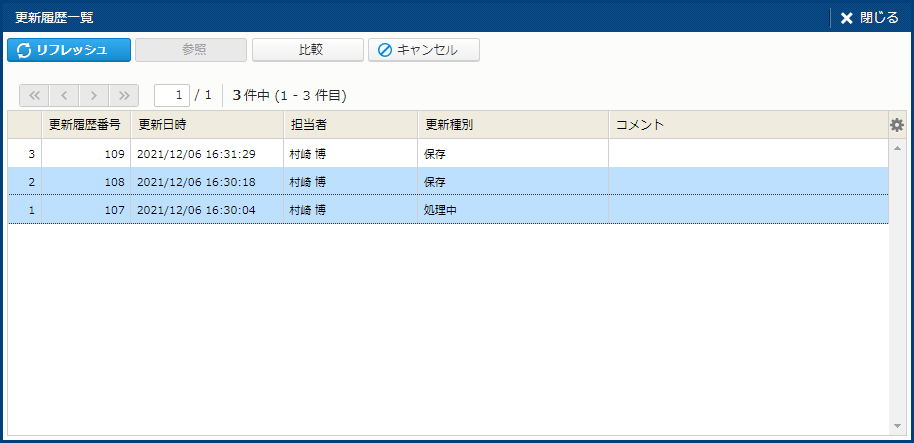Screen dimensions: 914x443
Task: Sort by 更新種別 column header
Action: click(513, 125)
